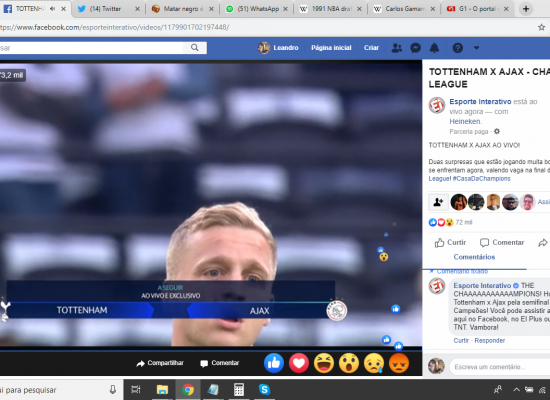Image resolution: width=550 pixels, height=400 pixels.
Task: Switch to the G1 - O portal tab
Action: pos(478,9)
